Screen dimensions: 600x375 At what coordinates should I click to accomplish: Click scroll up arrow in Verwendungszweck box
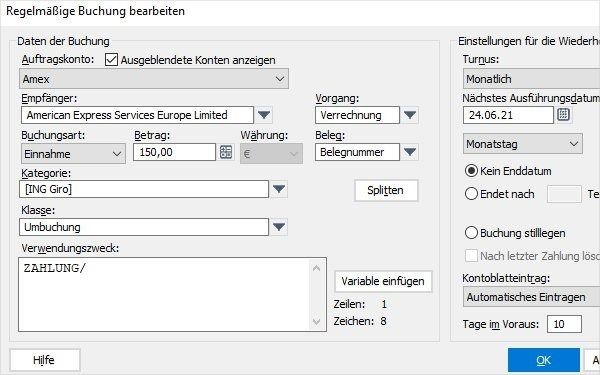316,268
